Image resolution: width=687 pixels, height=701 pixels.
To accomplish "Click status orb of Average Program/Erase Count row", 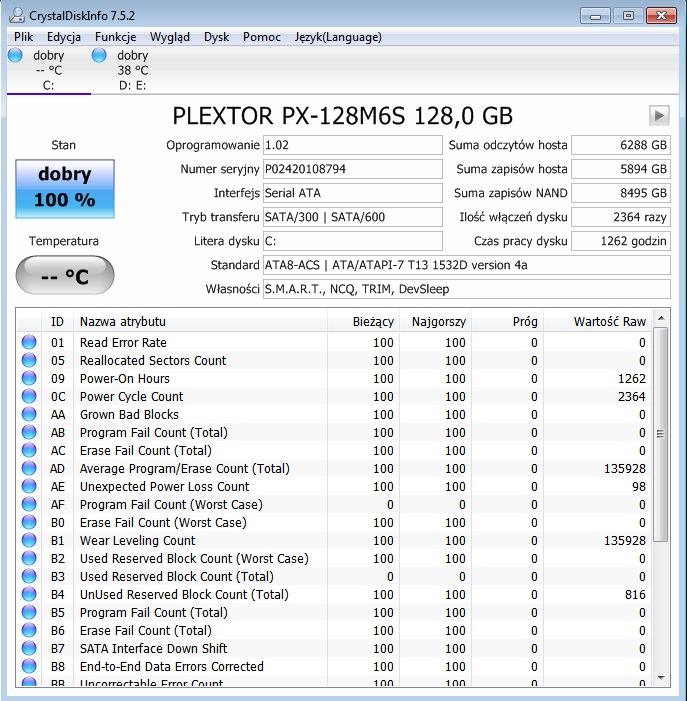I will [29, 468].
